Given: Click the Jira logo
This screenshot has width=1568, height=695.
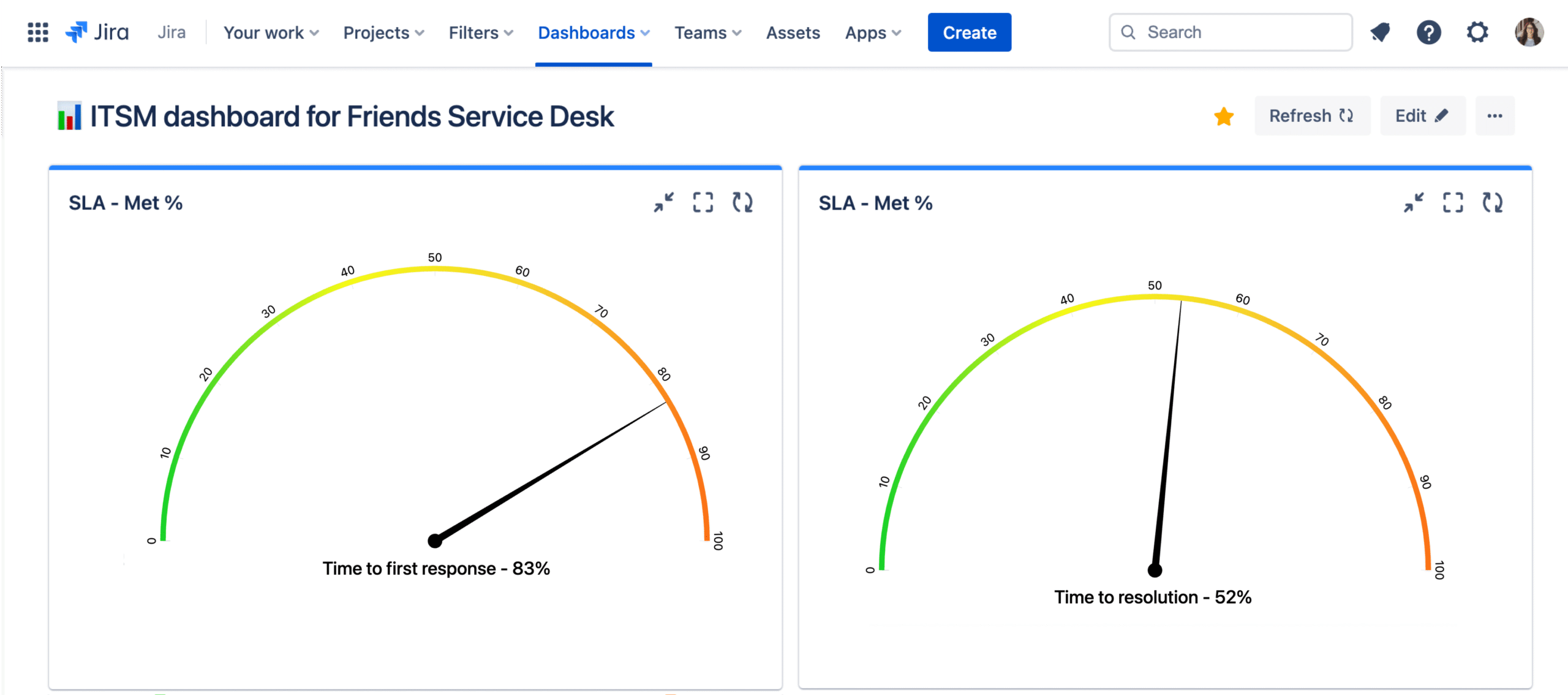Looking at the screenshot, I should 97,32.
